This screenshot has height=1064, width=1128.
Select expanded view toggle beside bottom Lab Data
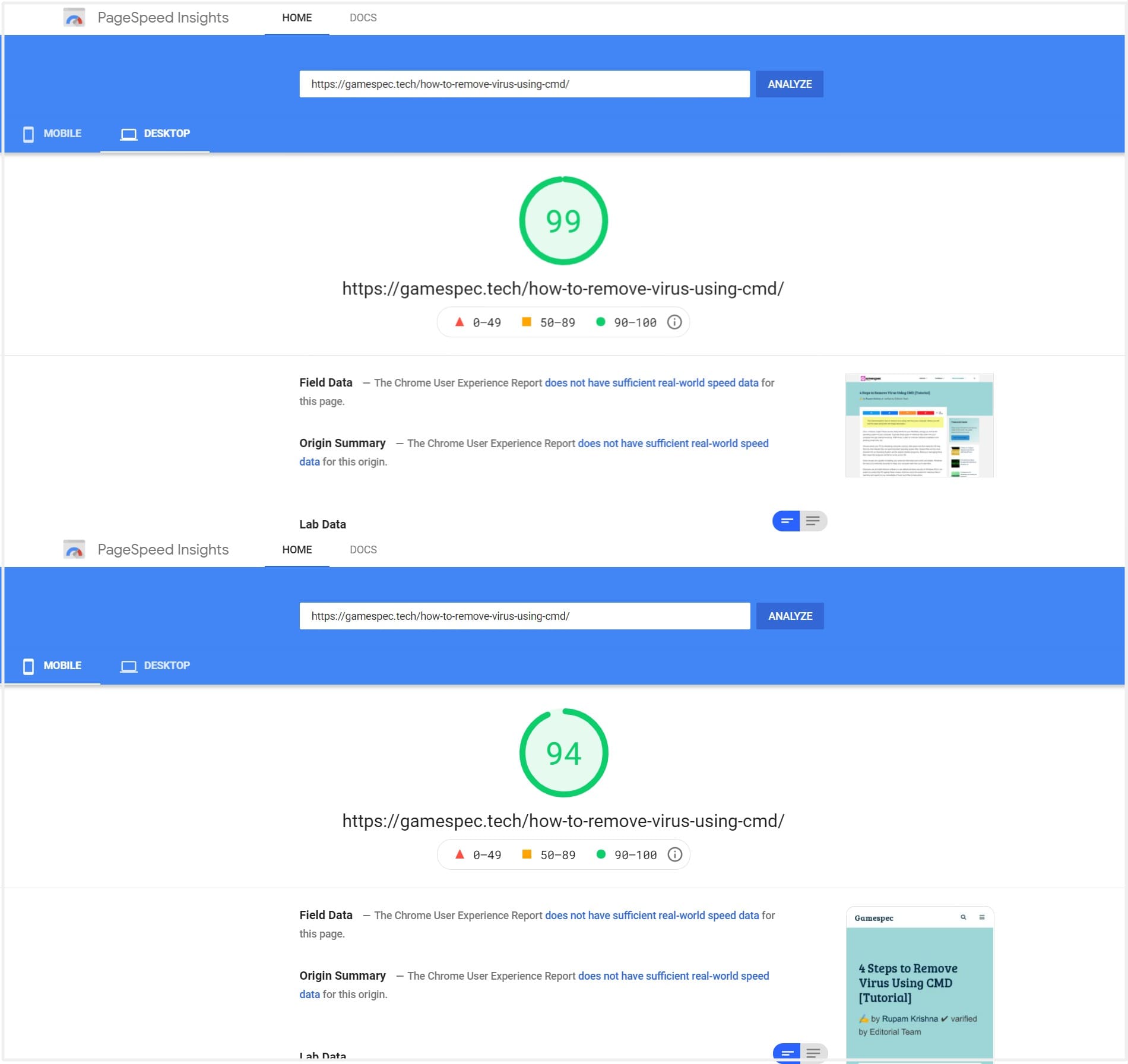[x=814, y=1053]
